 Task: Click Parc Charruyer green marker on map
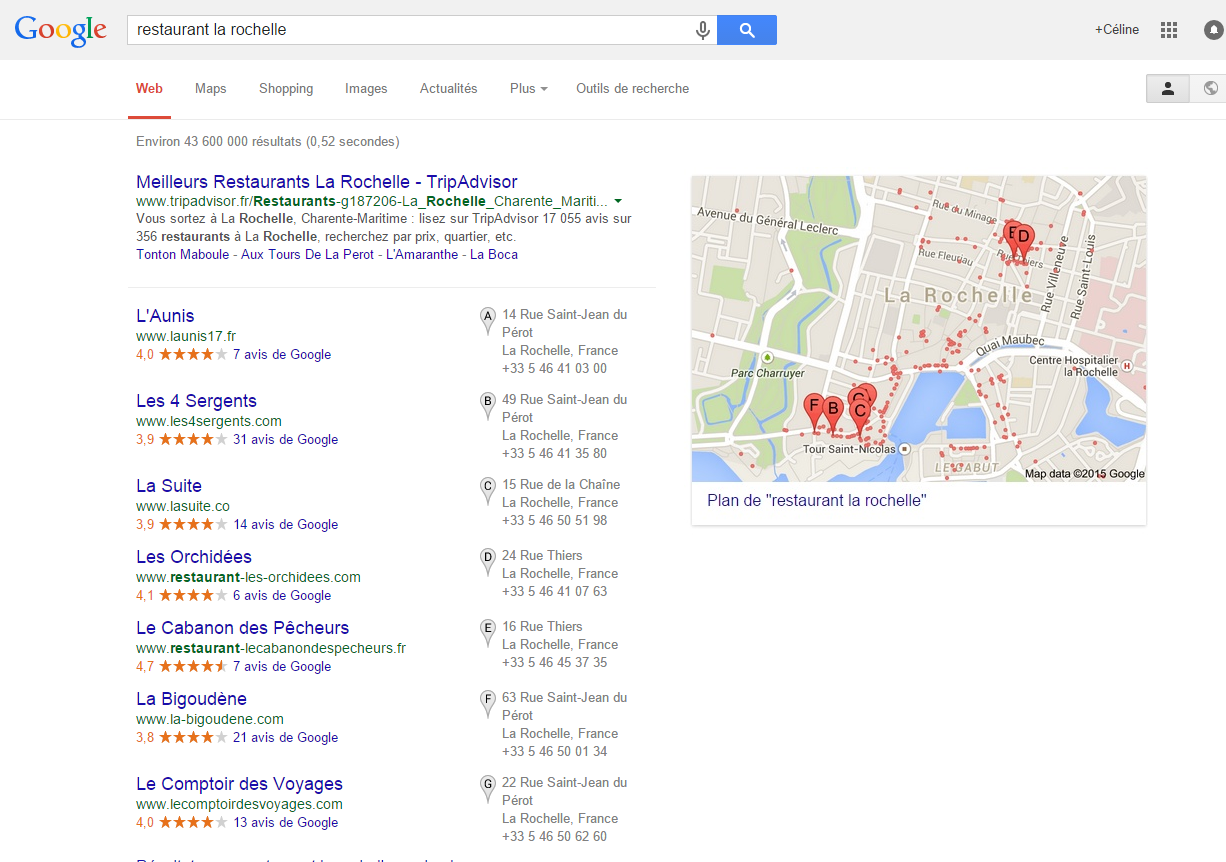(767, 357)
